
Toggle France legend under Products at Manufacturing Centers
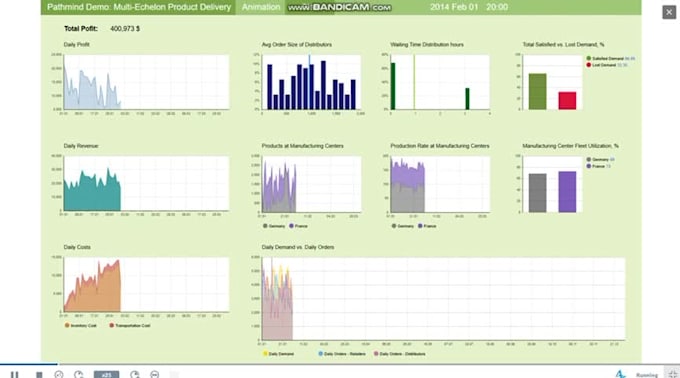298,226
